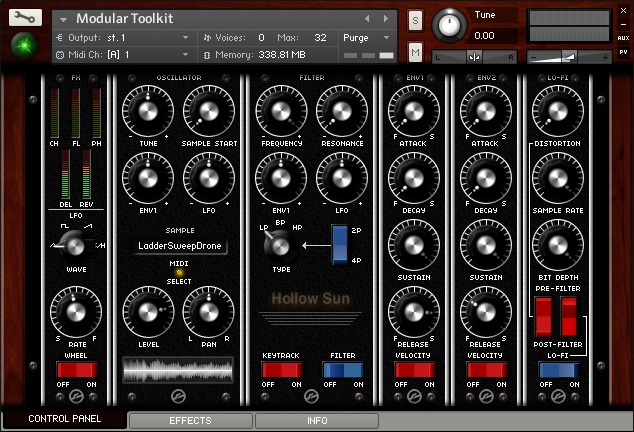634x432 pixels.
Task: Click the green snowflake instrument icon
Action: pos(22,45)
